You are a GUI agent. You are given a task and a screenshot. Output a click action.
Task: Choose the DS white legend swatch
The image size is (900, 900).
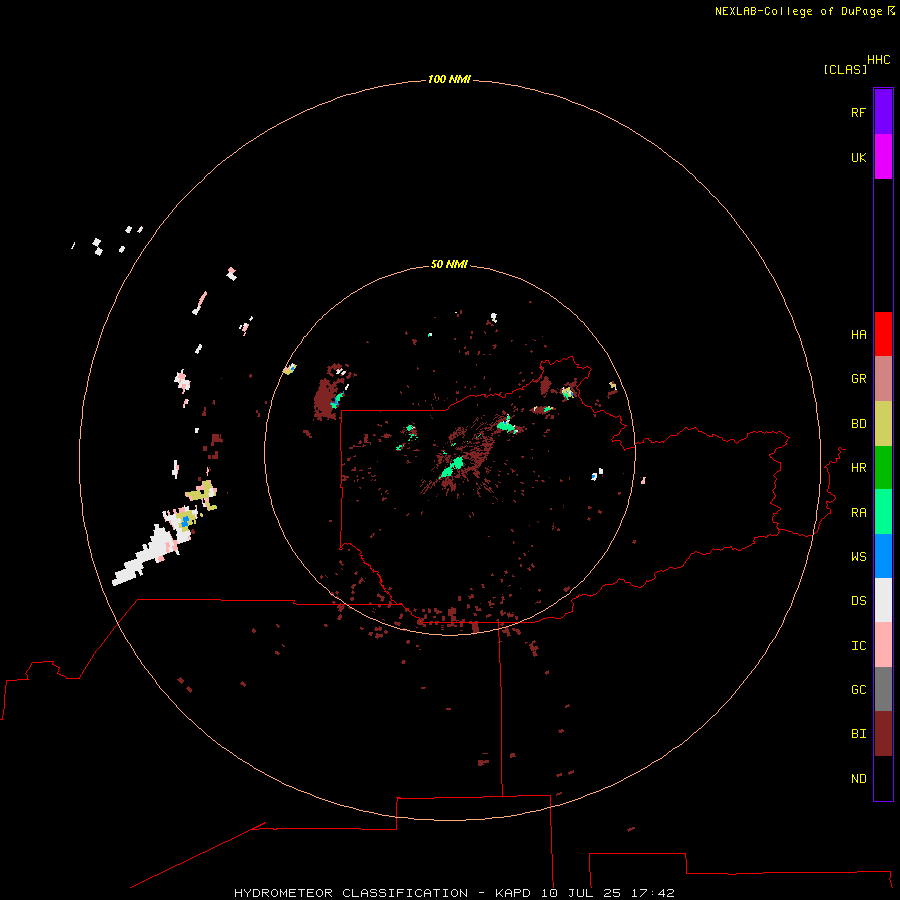pos(883,600)
